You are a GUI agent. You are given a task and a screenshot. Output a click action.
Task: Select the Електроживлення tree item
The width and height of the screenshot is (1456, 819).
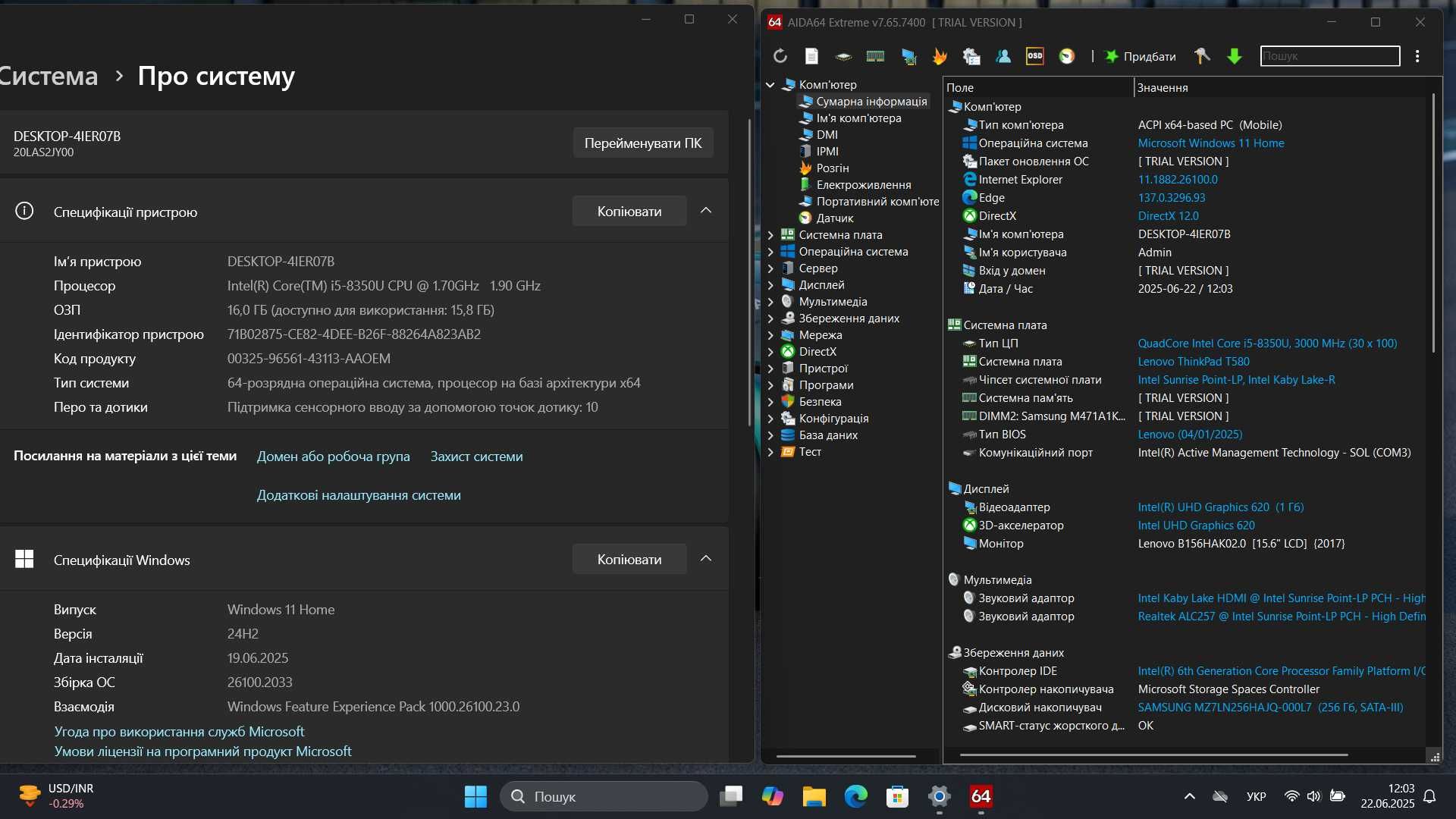pos(864,185)
